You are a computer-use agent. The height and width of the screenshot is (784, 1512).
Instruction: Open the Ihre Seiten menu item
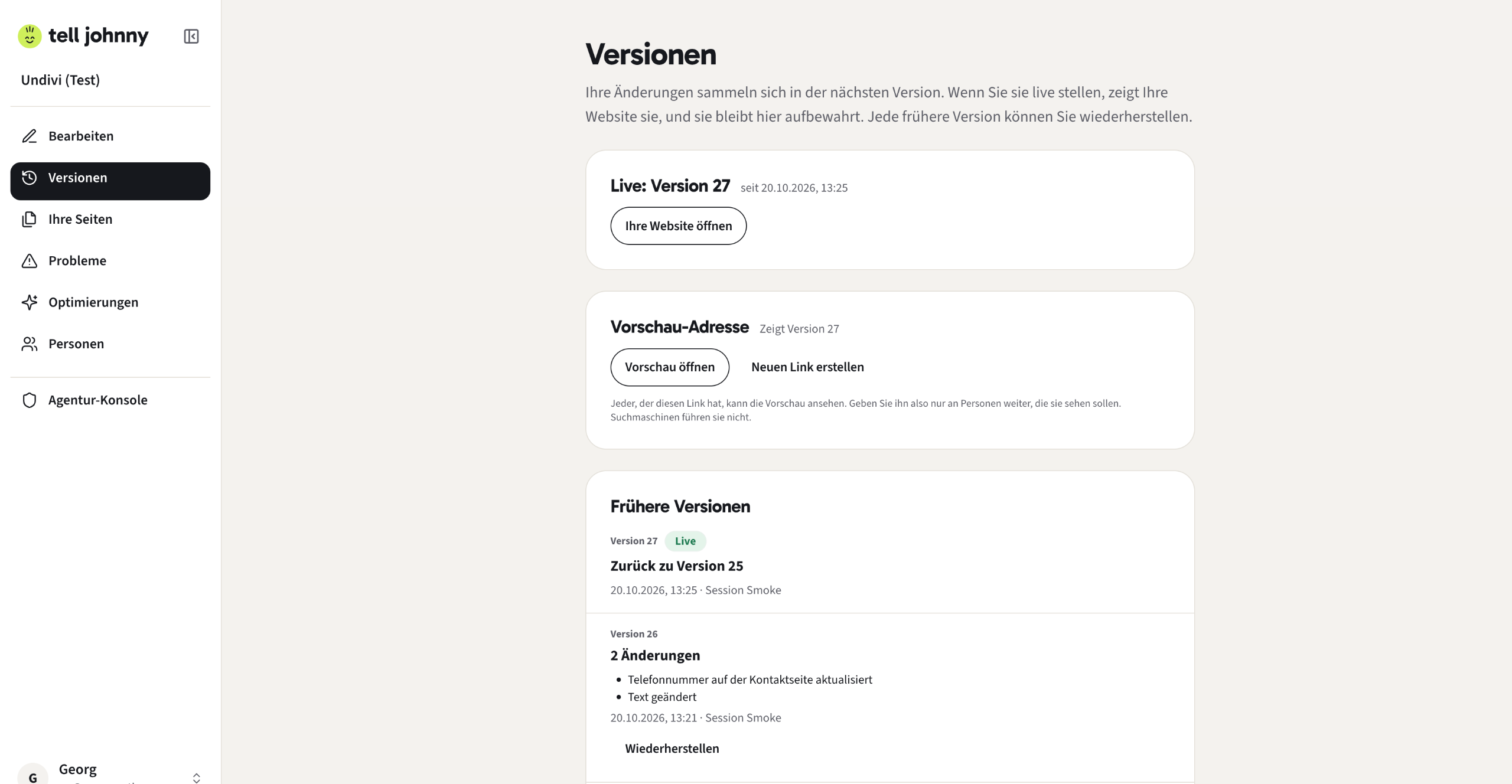tap(110, 219)
